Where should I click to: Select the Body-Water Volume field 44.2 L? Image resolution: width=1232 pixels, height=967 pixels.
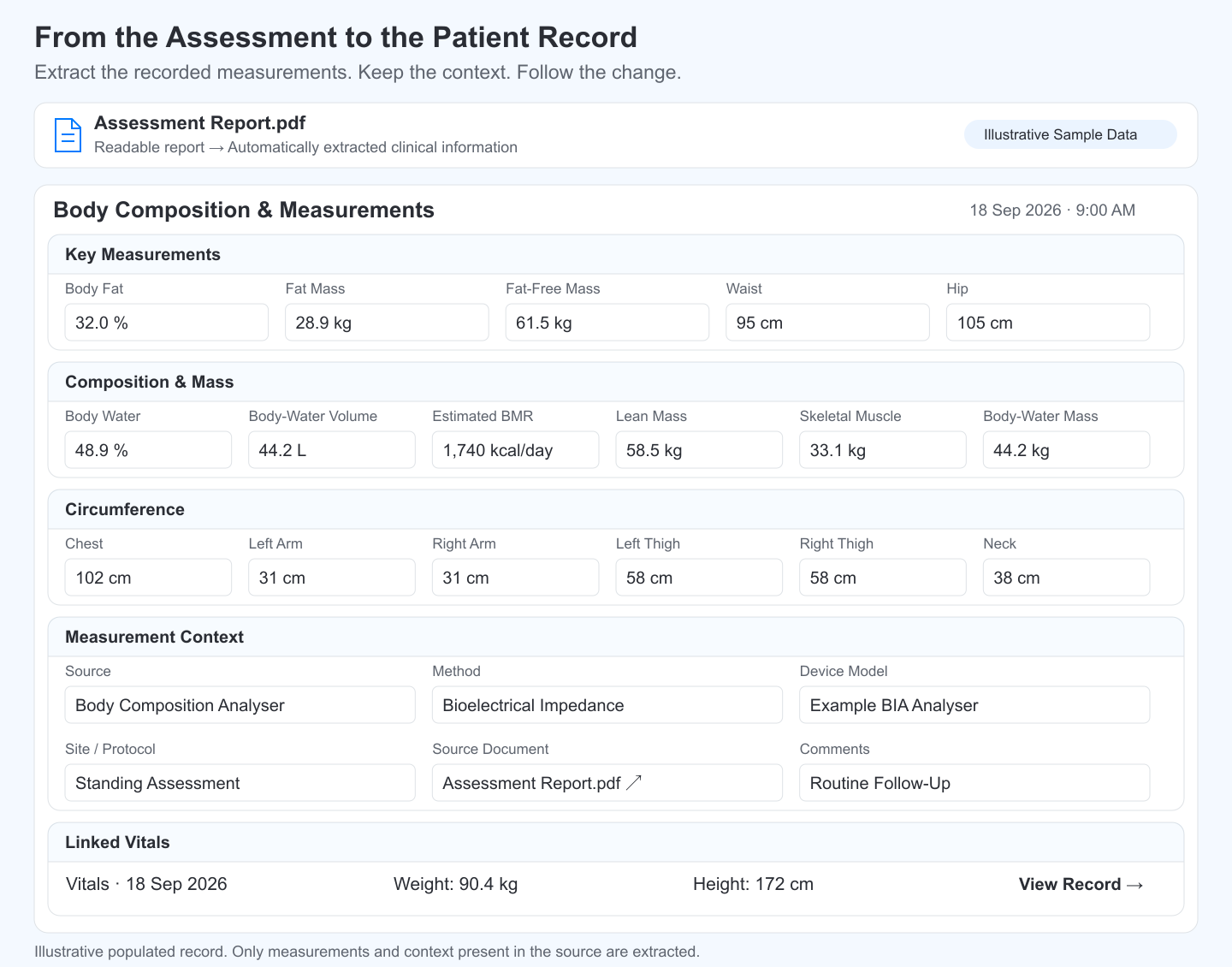coord(332,450)
